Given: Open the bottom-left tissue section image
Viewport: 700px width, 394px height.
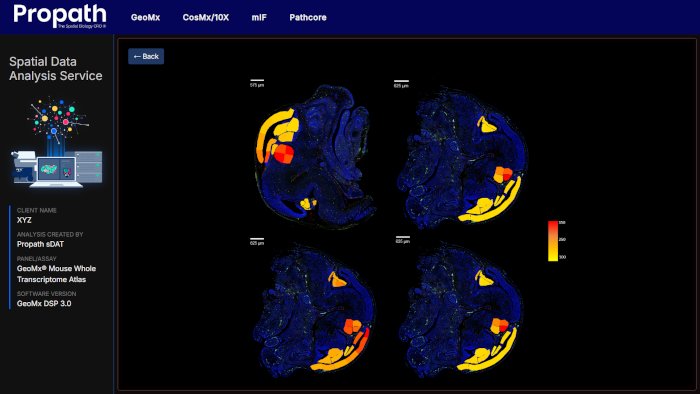Looking at the screenshot, I should 316,310.
